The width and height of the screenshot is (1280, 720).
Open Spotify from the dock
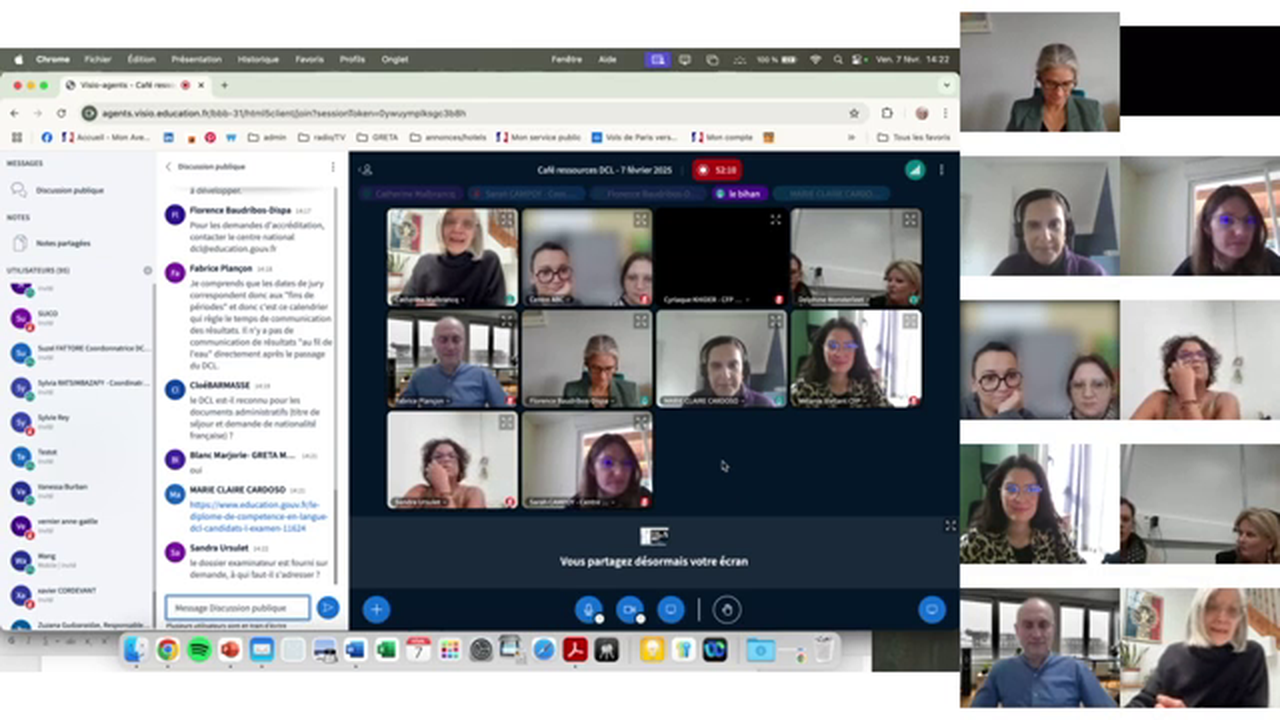click(x=199, y=650)
